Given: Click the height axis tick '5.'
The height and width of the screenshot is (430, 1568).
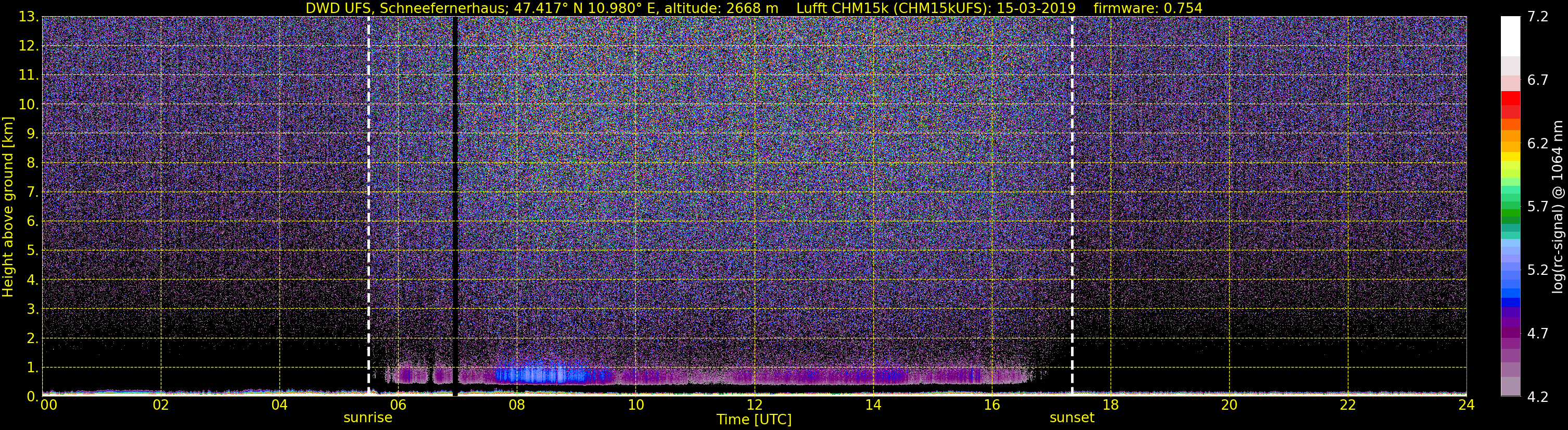Looking at the screenshot, I should [x=32, y=251].
